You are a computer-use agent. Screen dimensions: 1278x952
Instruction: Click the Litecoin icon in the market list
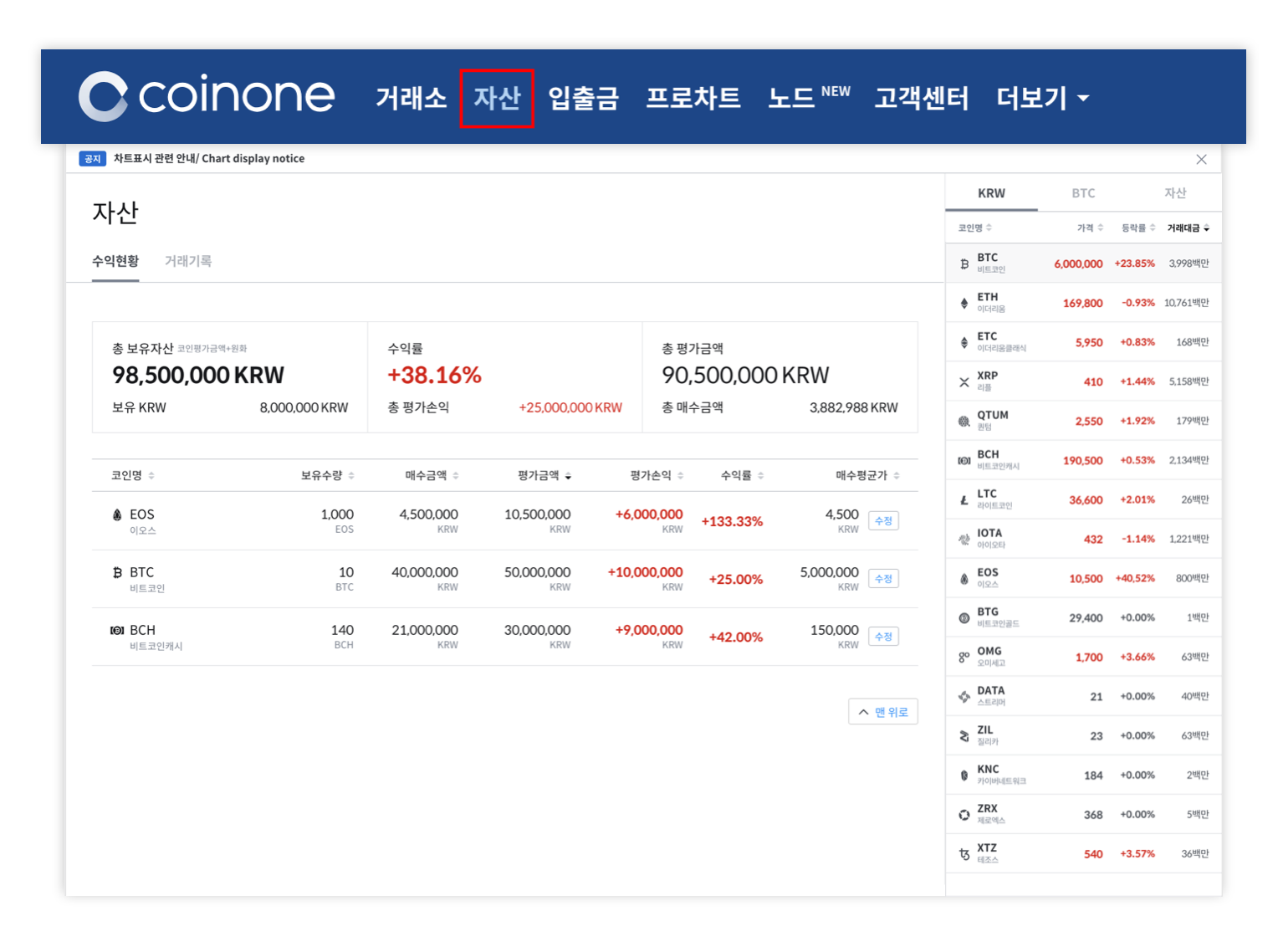coord(963,499)
